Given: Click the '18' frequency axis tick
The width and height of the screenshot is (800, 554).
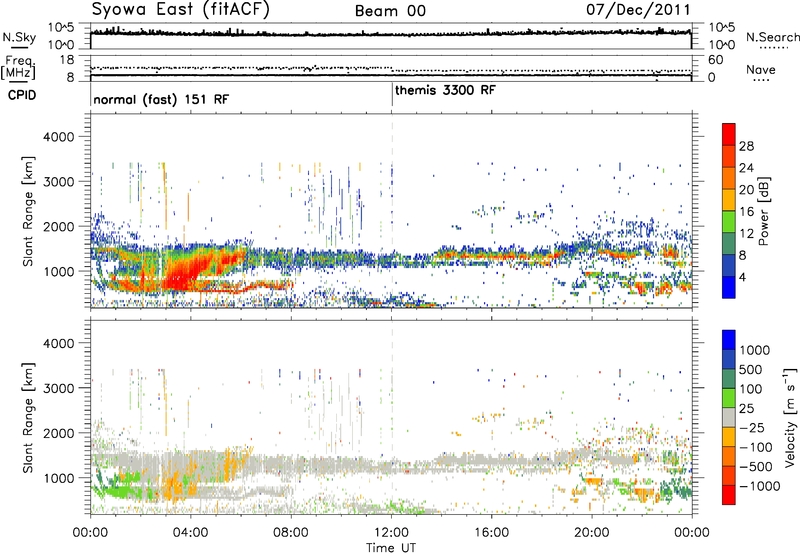Looking at the screenshot, I should tap(67, 60).
